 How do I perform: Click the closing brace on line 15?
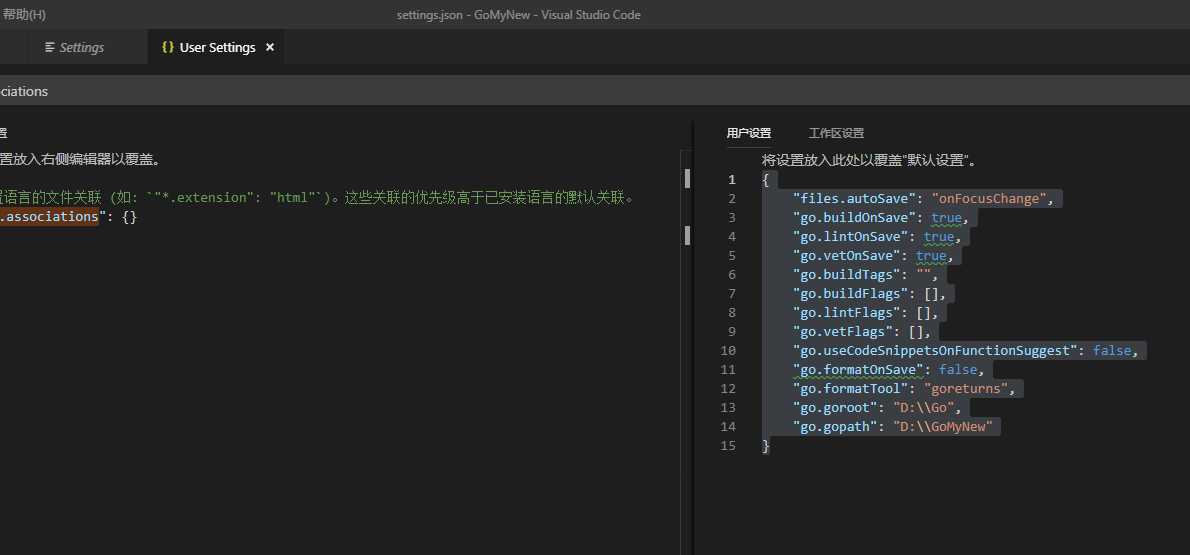pyautogui.click(x=766, y=446)
